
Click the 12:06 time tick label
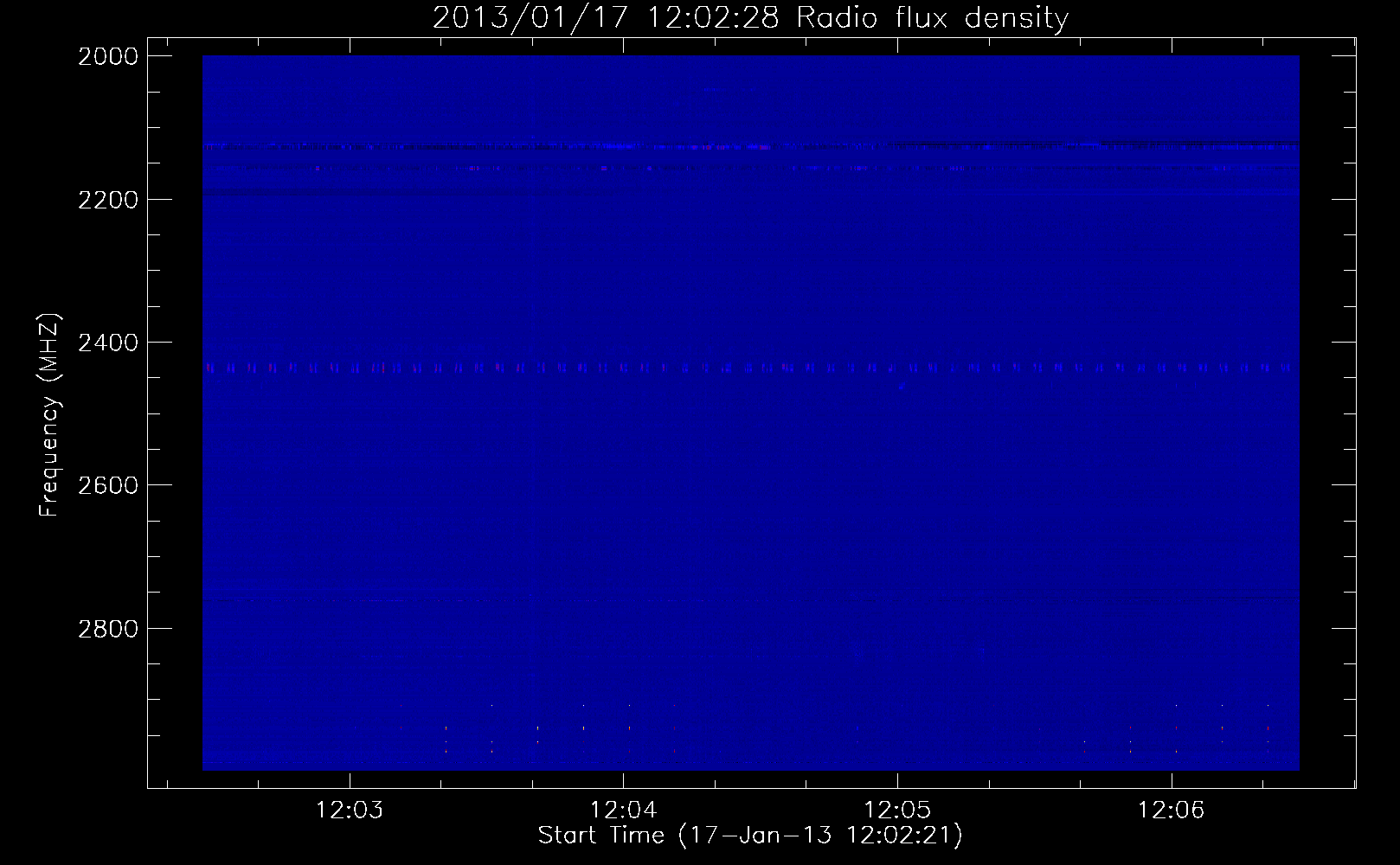pyautogui.click(x=1171, y=811)
